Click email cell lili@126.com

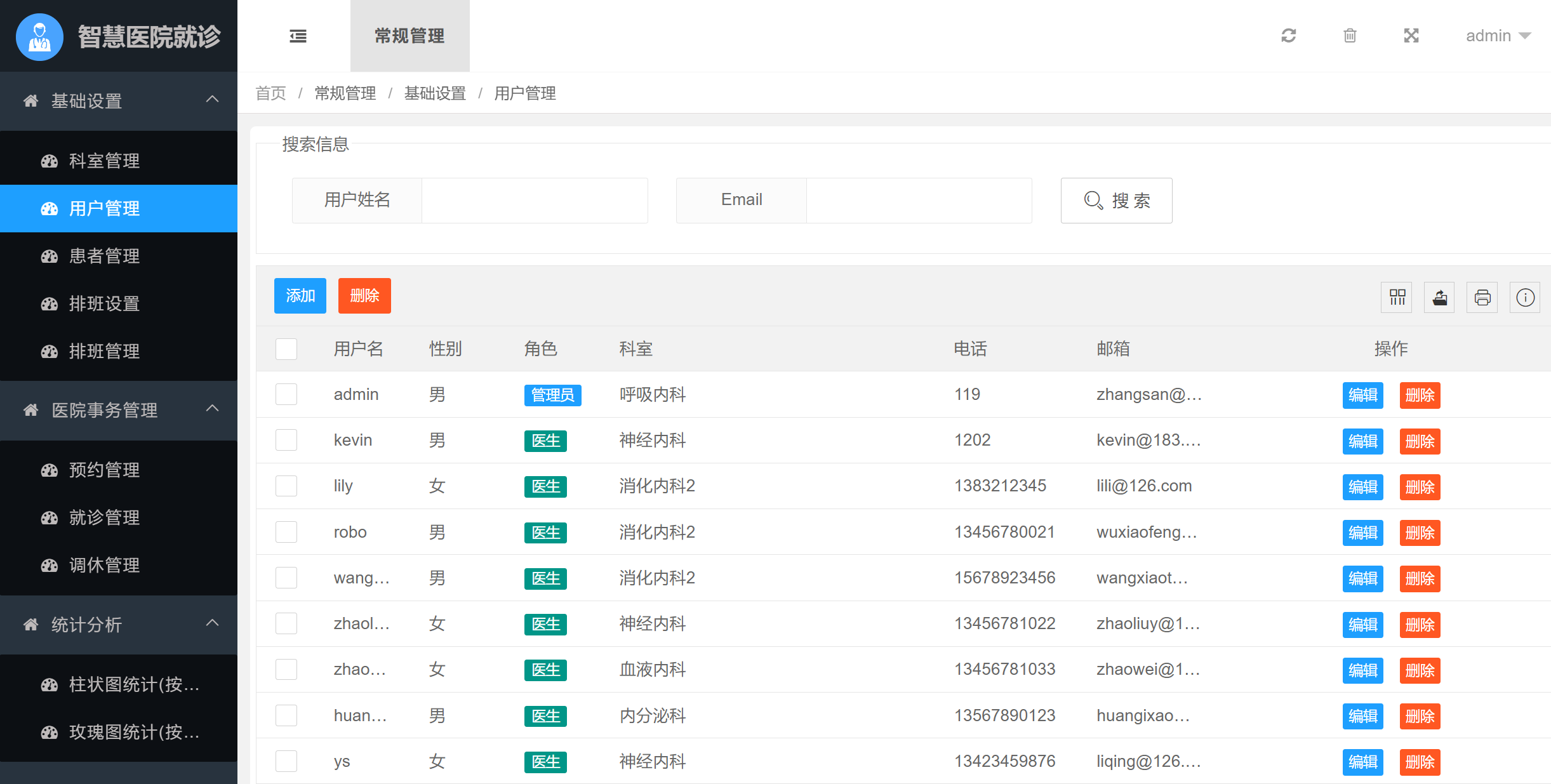(1144, 486)
